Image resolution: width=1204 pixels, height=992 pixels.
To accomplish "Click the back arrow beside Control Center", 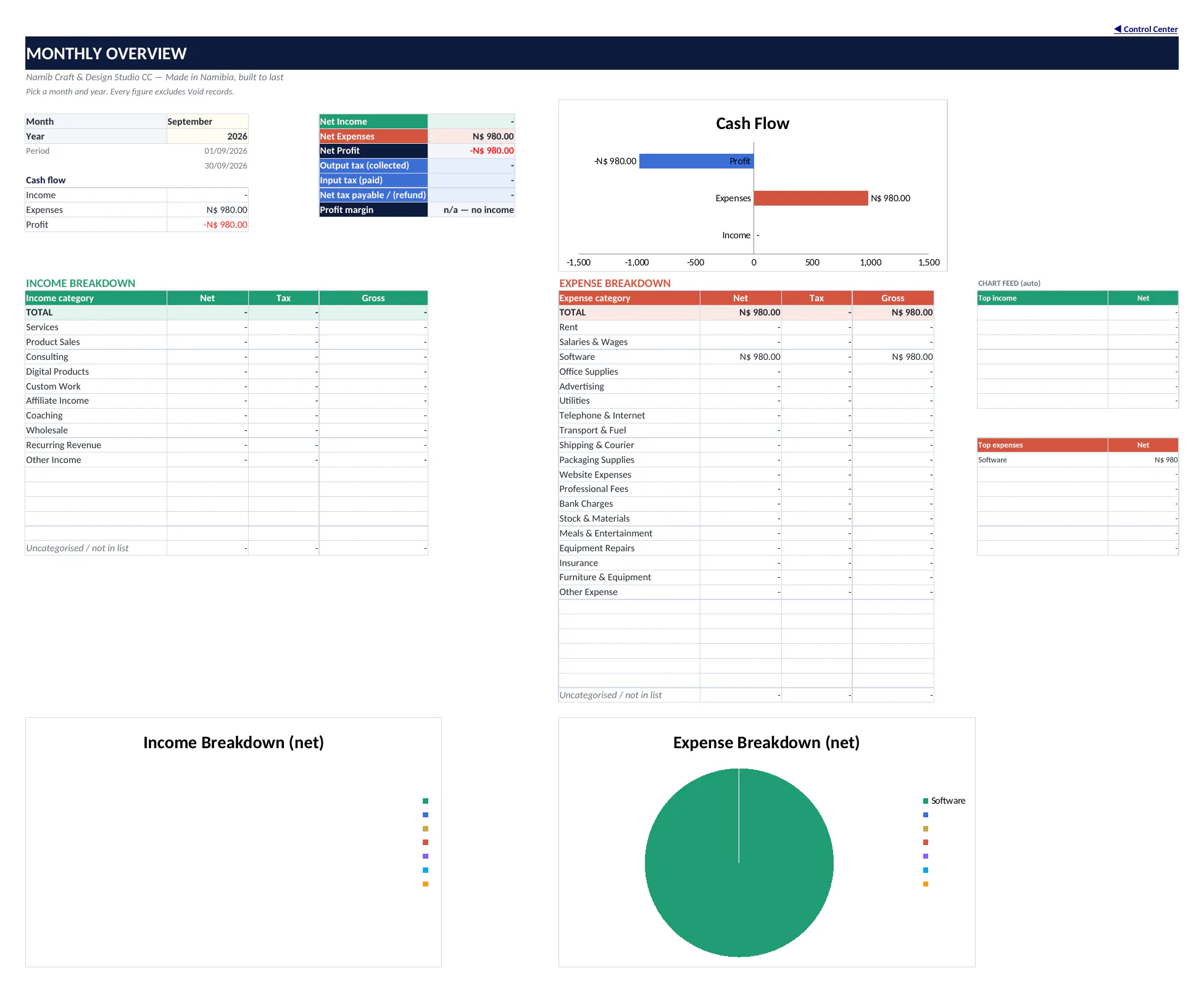I will click(x=1118, y=29).
